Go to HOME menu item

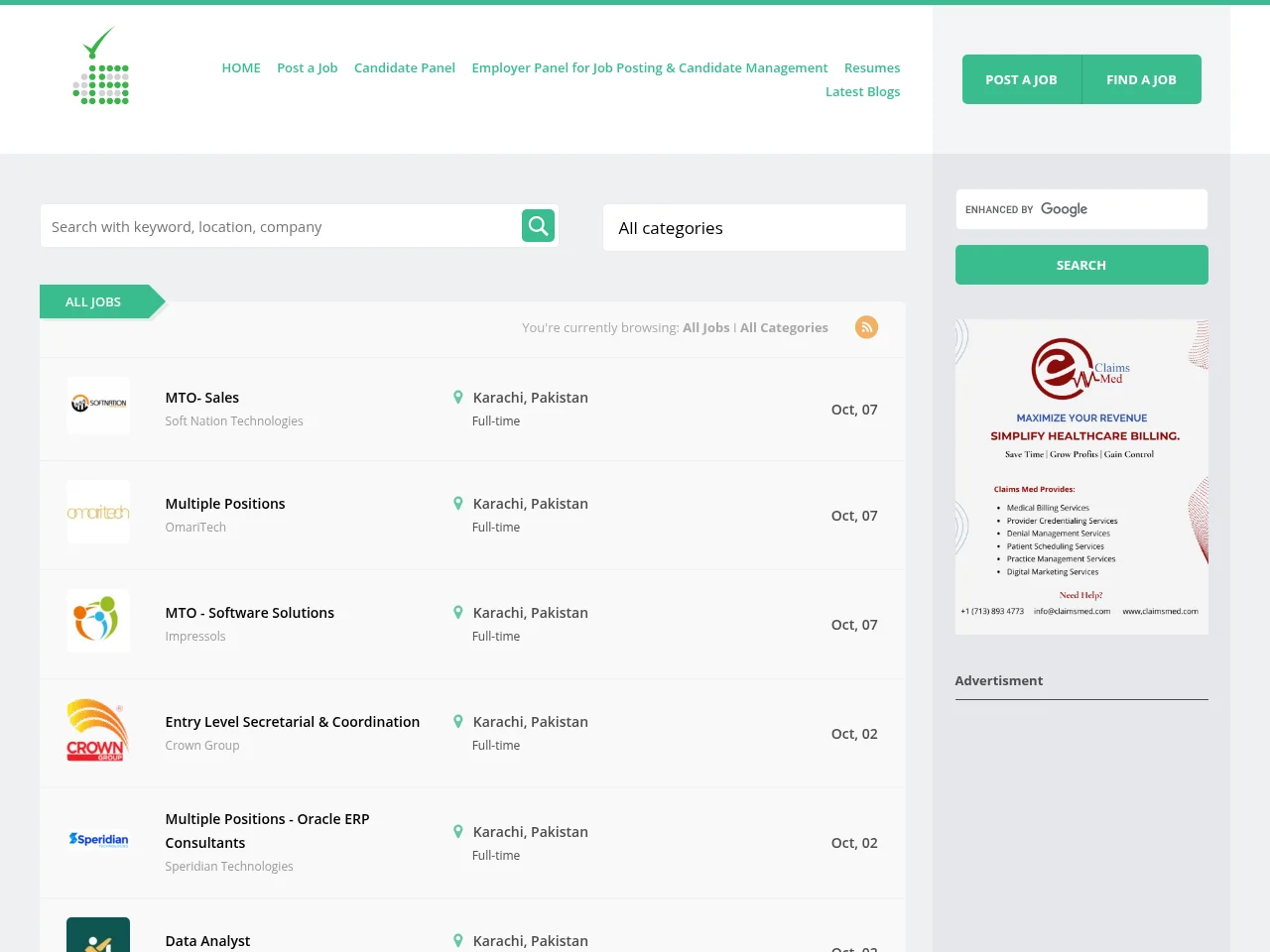241,67
